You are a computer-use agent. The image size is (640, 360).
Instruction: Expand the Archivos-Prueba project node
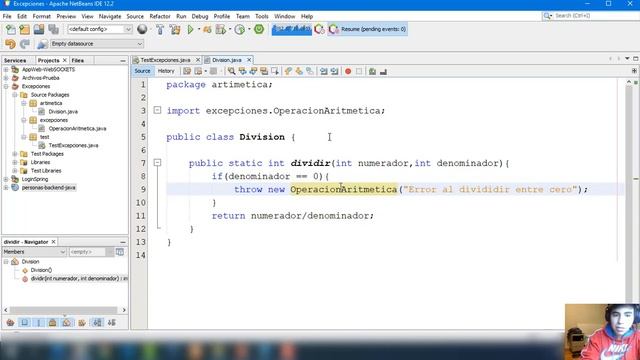[6, 78]
